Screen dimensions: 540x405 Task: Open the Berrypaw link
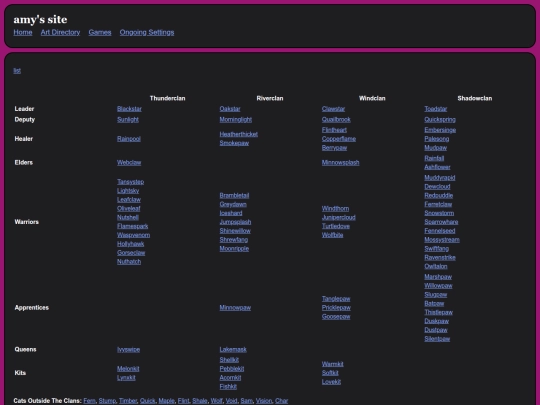(334, 148)
